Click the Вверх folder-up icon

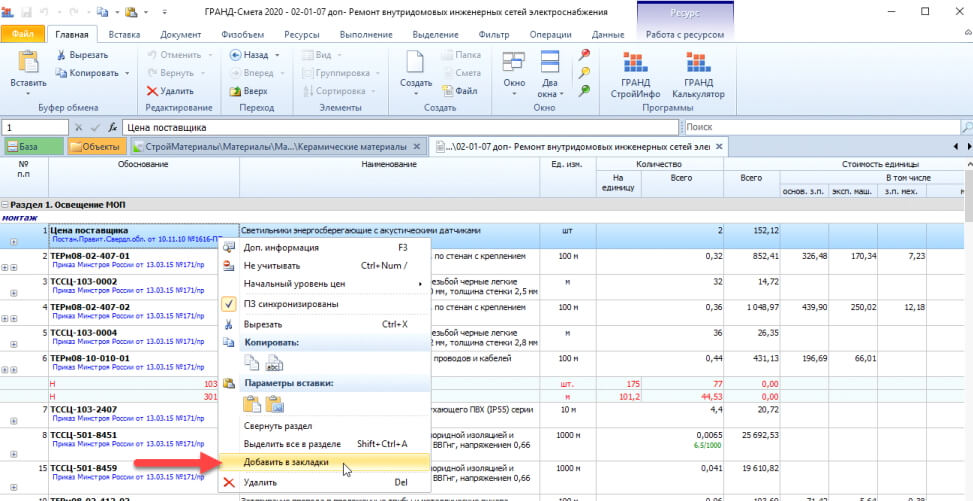(x=235, y=91)
